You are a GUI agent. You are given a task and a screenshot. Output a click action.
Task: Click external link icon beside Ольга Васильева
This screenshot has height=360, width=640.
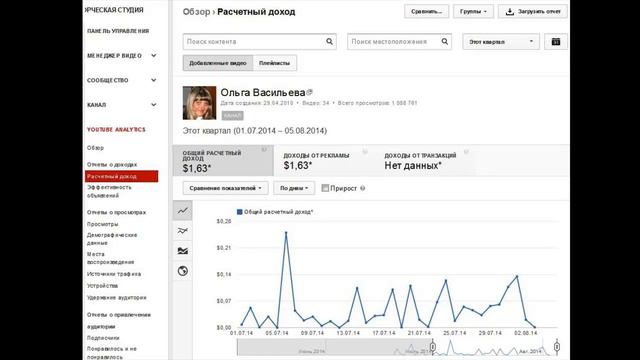(309, 92)
